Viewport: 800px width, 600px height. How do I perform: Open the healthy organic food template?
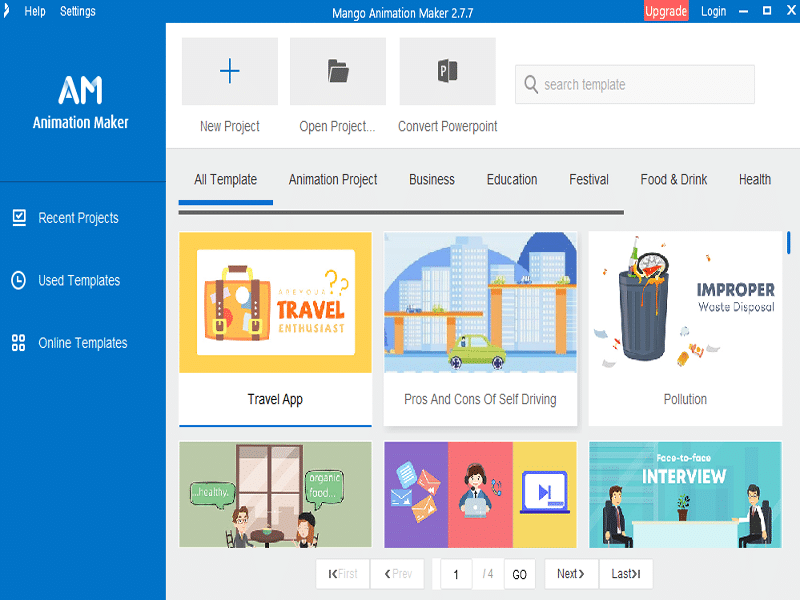[x=276, y=495]
